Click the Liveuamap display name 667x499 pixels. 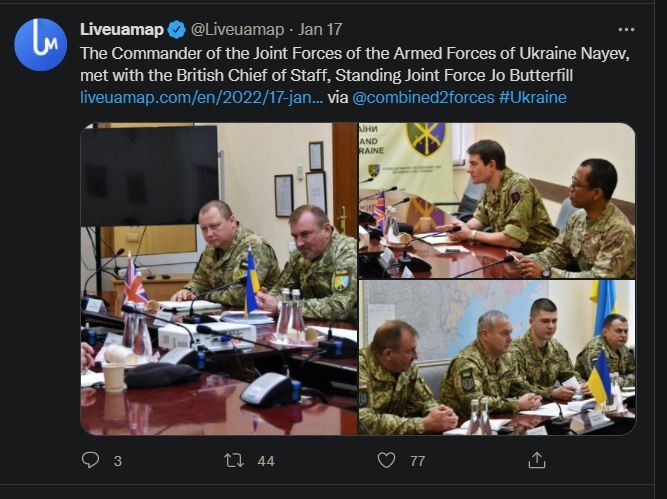click(x=120, y=29)
